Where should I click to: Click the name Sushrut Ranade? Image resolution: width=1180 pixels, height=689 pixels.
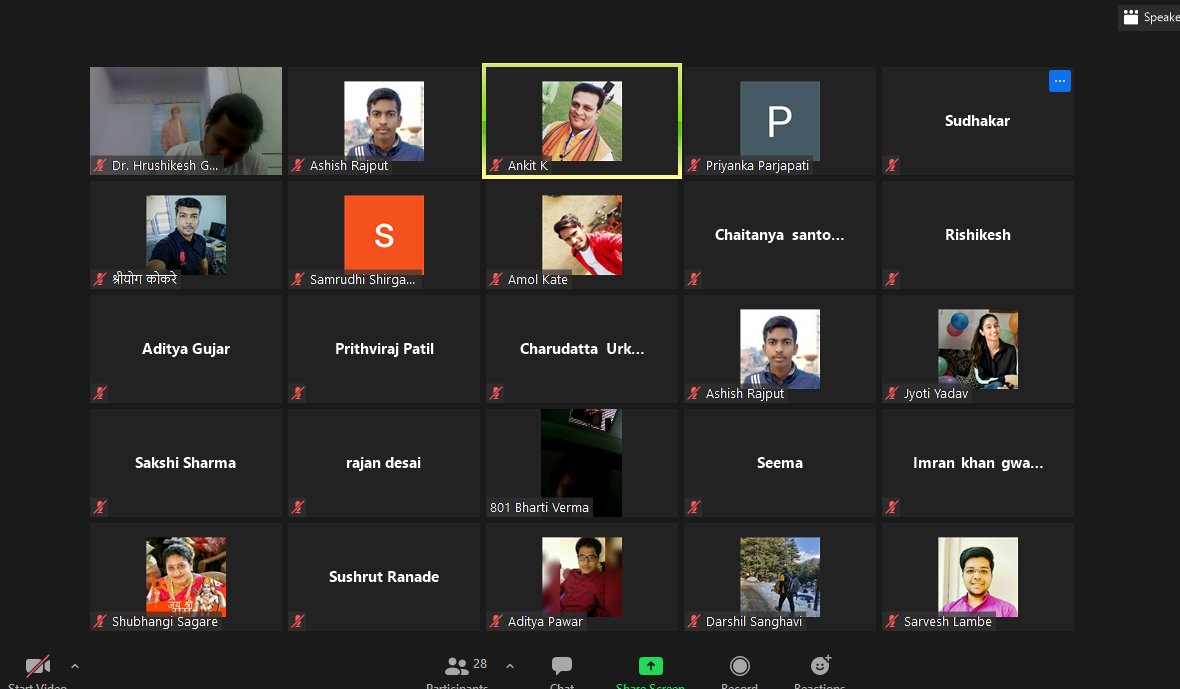pyautogui.click(x=384, y=577)
